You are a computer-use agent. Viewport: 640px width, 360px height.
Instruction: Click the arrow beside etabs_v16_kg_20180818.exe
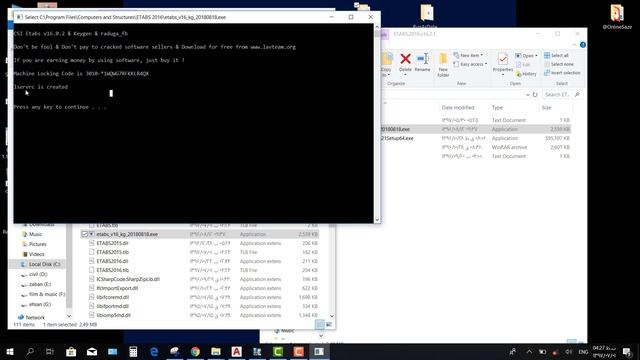tap(91, 234)
